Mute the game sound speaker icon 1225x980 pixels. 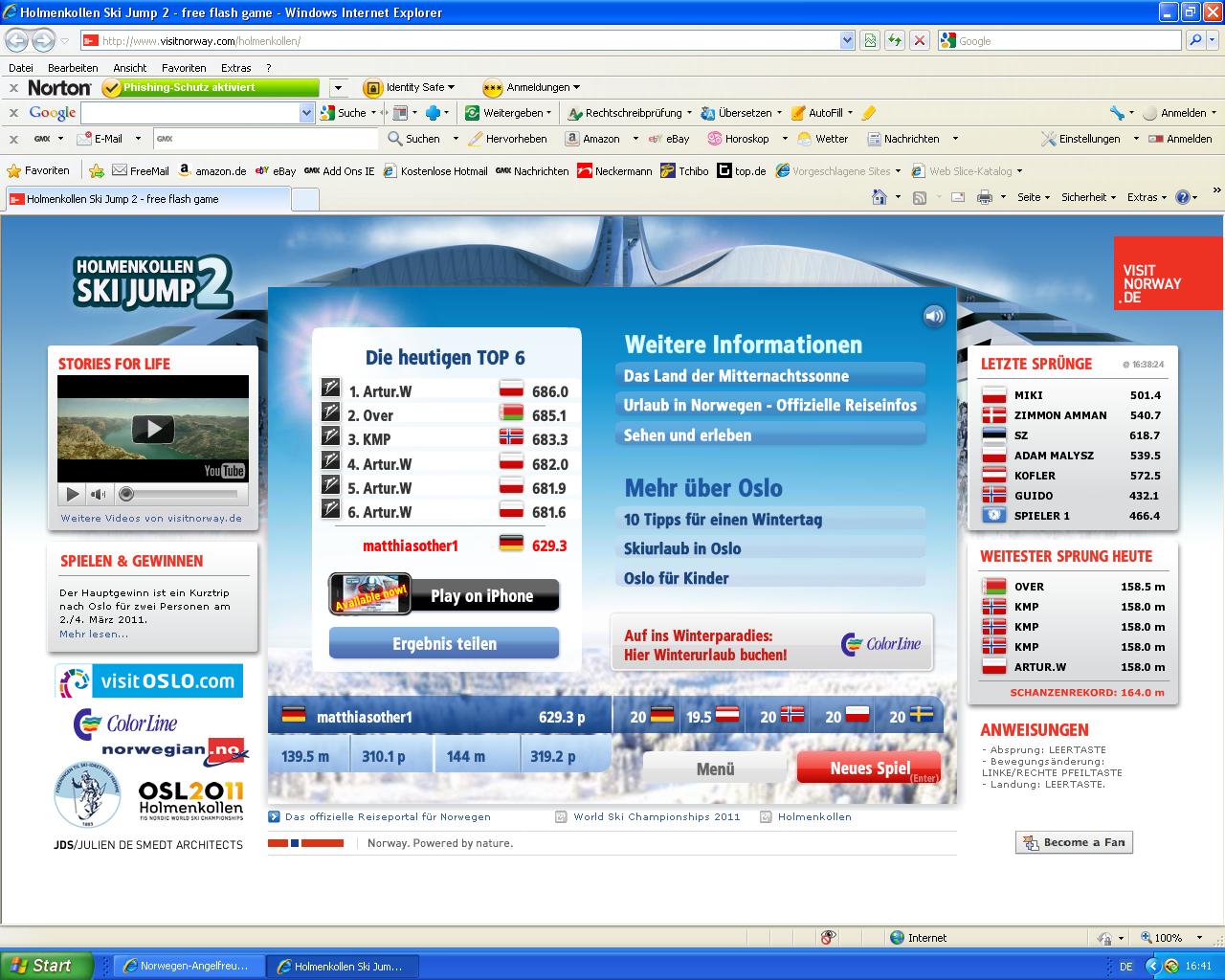click(x=934, y=316)
